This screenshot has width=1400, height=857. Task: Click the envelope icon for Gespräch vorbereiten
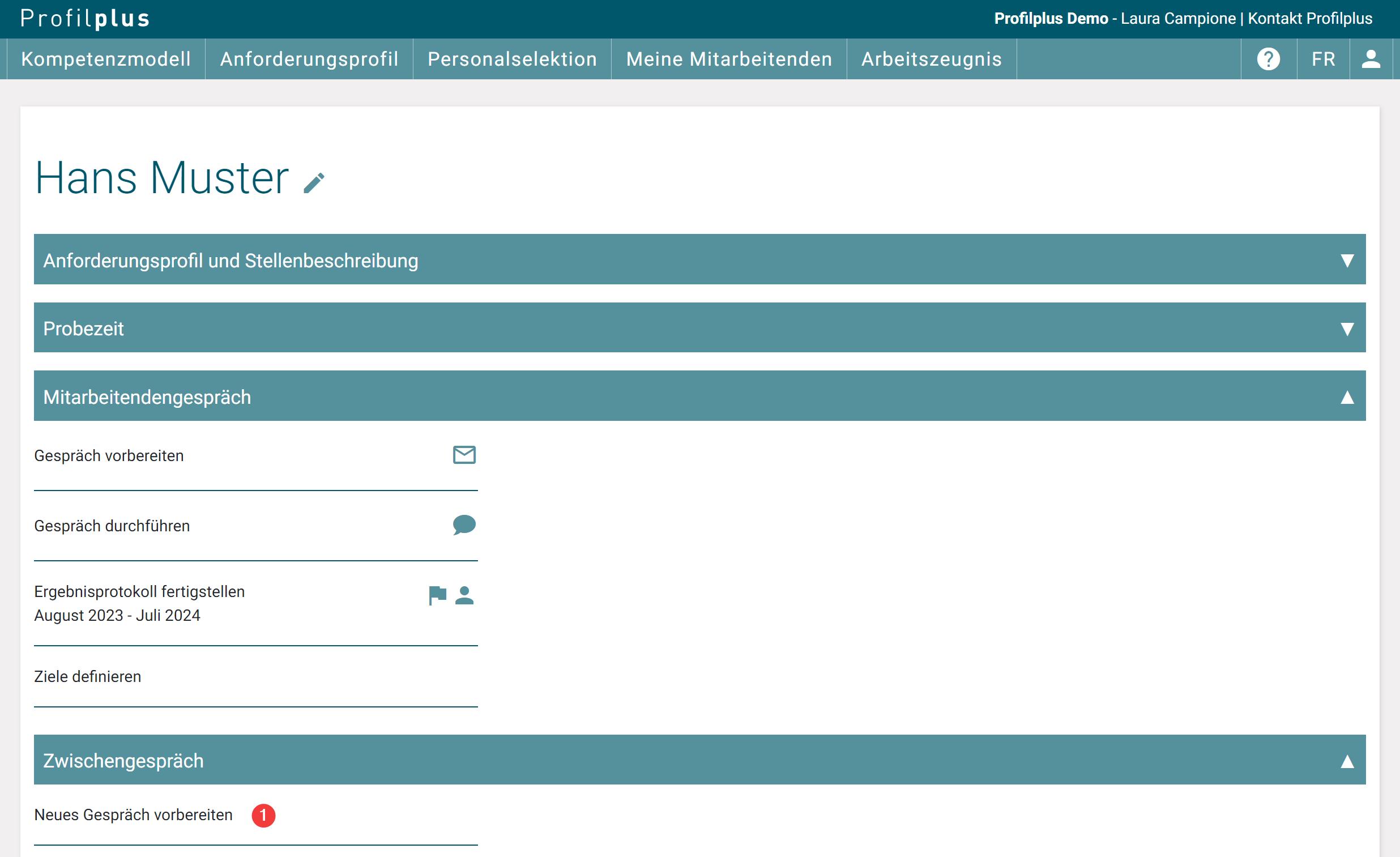(464, 455)
